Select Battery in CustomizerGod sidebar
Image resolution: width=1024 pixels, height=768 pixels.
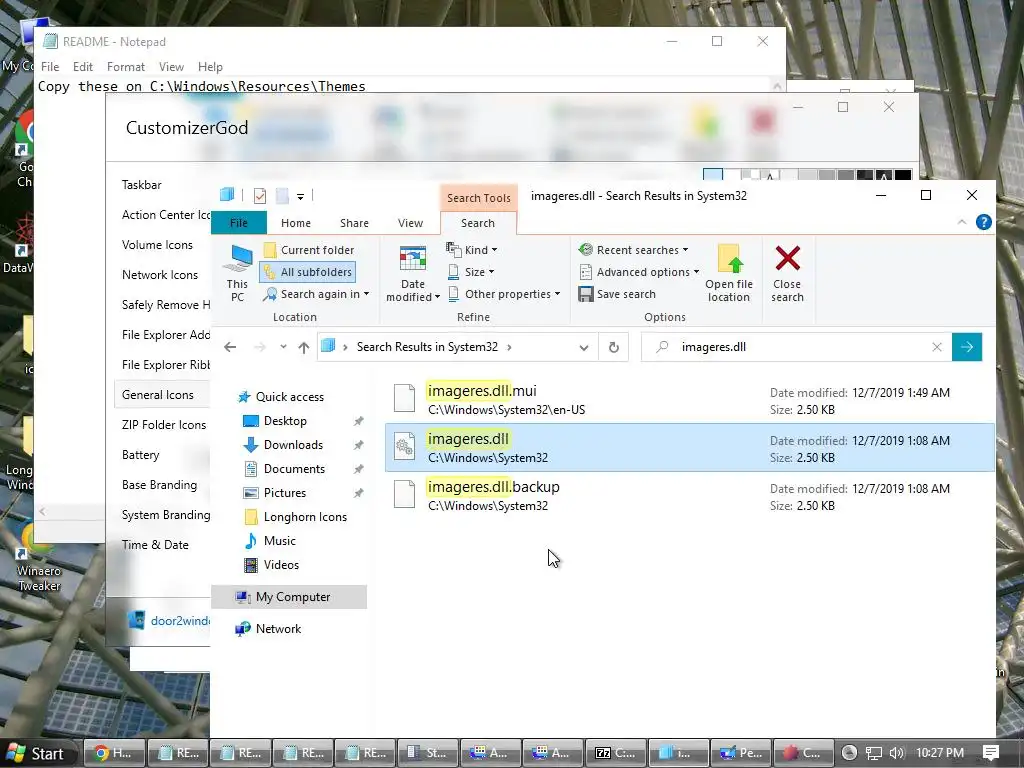[140, 455]
